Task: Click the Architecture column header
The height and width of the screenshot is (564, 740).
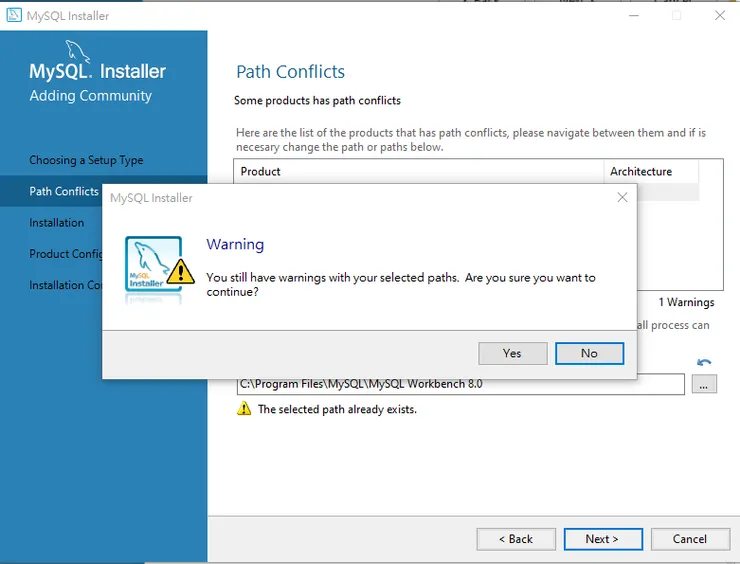Action: 651,171
